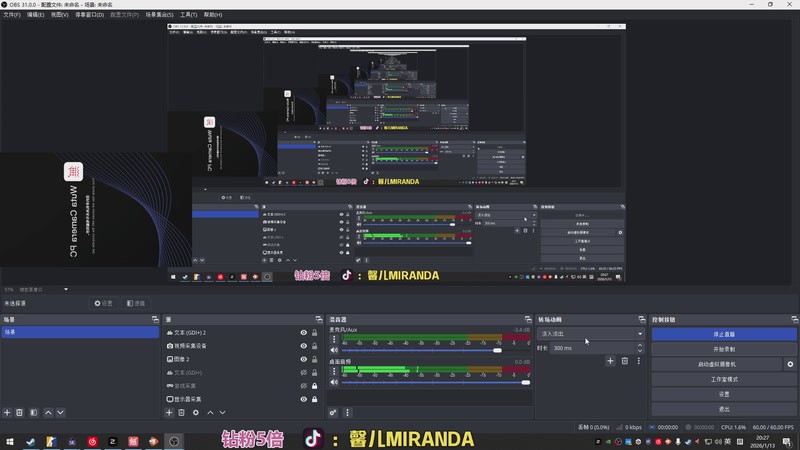Open transition properties three-dot menu
The height and width of the screenshot is (450, 800).
[638, 361]
